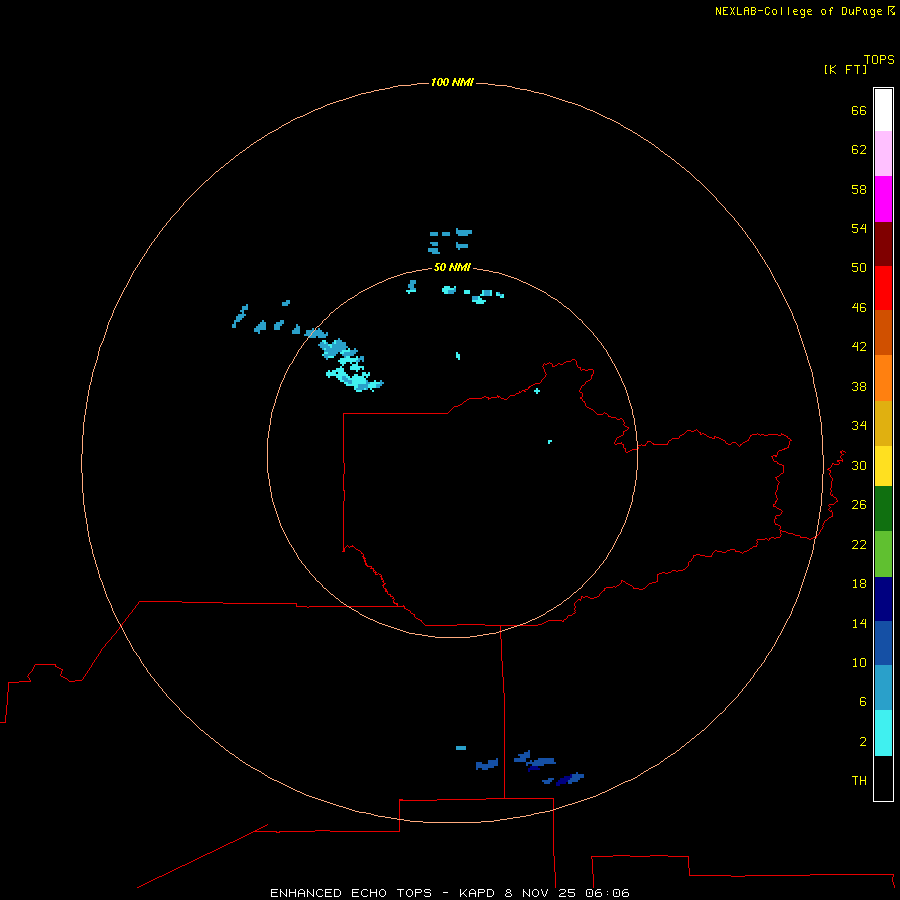900x900 pixels.
Task: Click the 14 legend value
Action: coord(859,623)
